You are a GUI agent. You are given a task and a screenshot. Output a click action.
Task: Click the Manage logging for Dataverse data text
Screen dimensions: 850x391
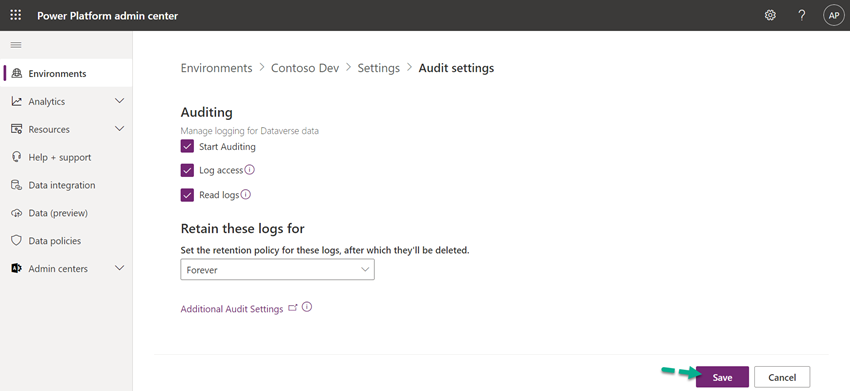[249, 131]
